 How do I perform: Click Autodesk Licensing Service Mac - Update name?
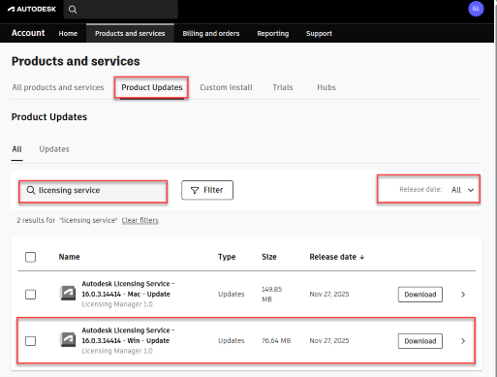(128, 289)
